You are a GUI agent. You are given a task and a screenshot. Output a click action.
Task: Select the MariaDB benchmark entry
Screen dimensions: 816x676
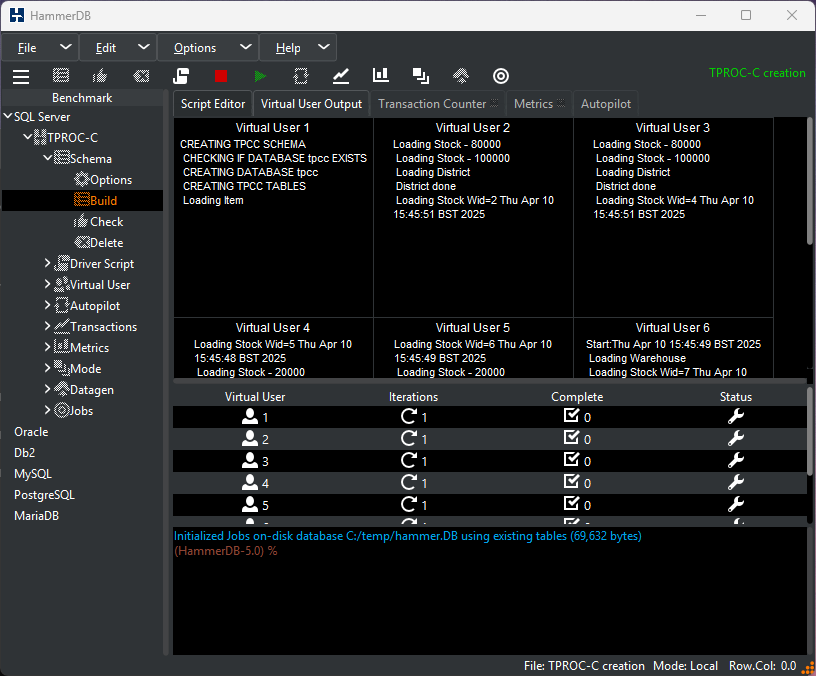36,516
